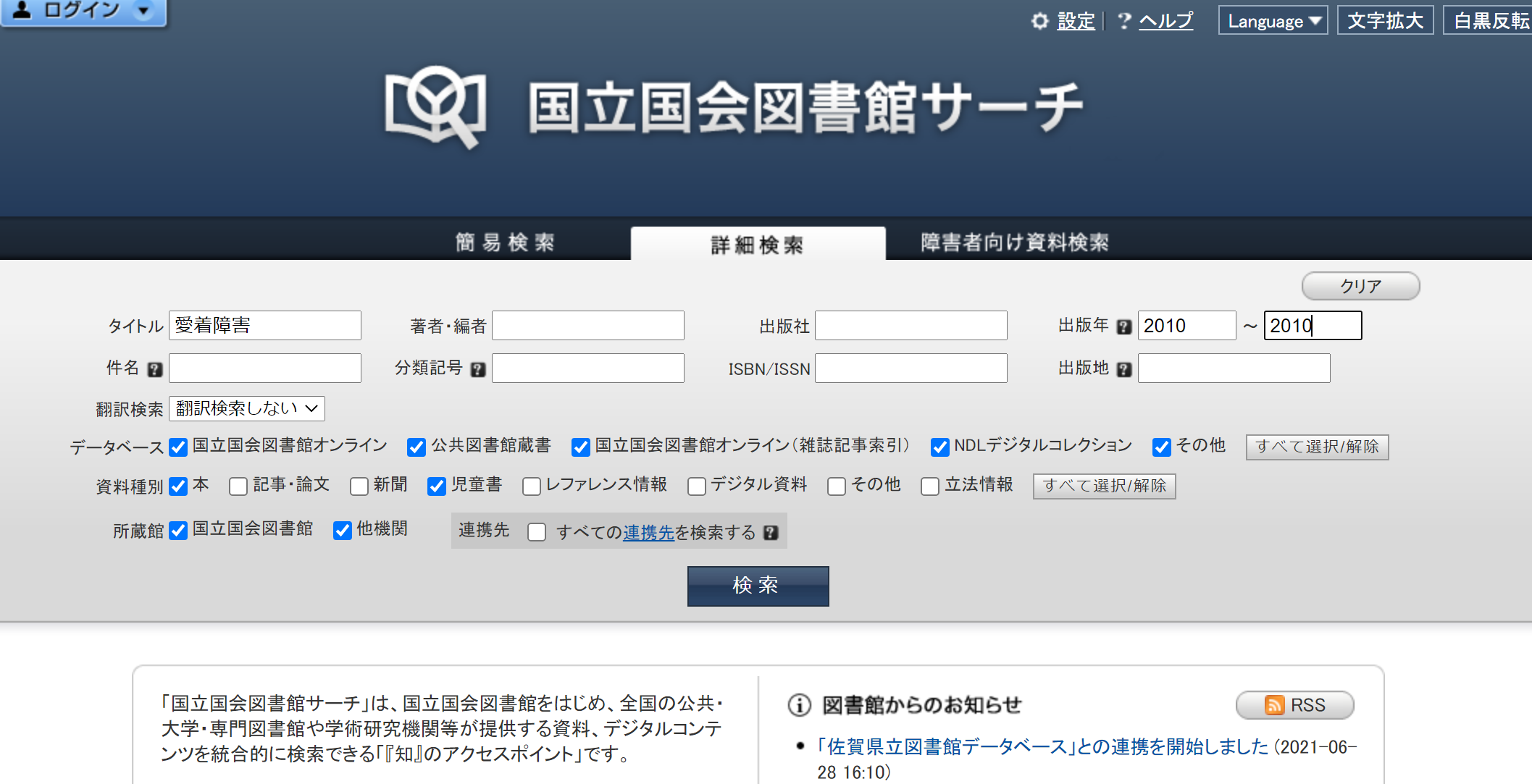Open help icon beside 連携先を検索する

tap(771, 533)
